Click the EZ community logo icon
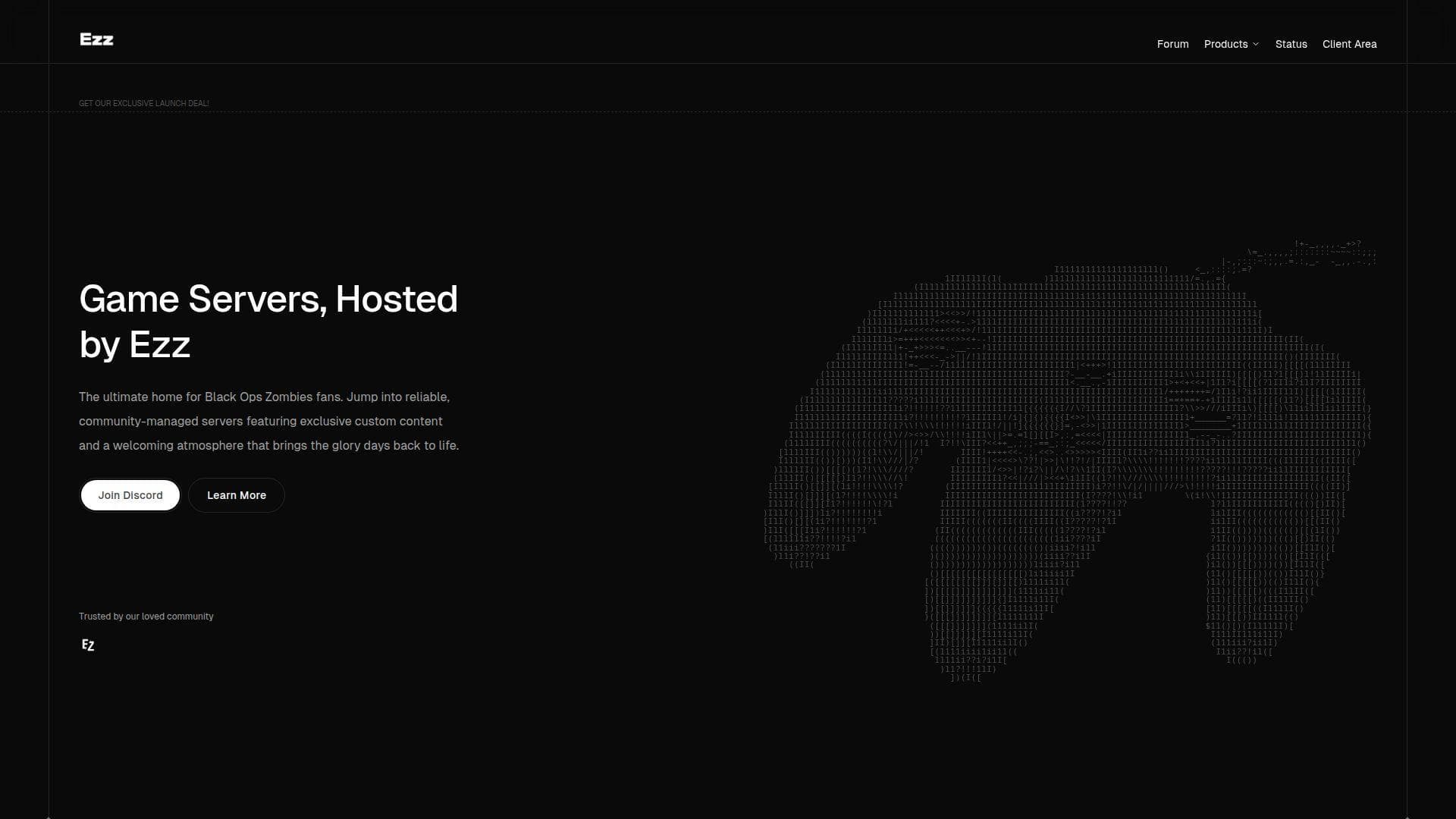This screenshot has height=819, width=1456. [88, 645]
